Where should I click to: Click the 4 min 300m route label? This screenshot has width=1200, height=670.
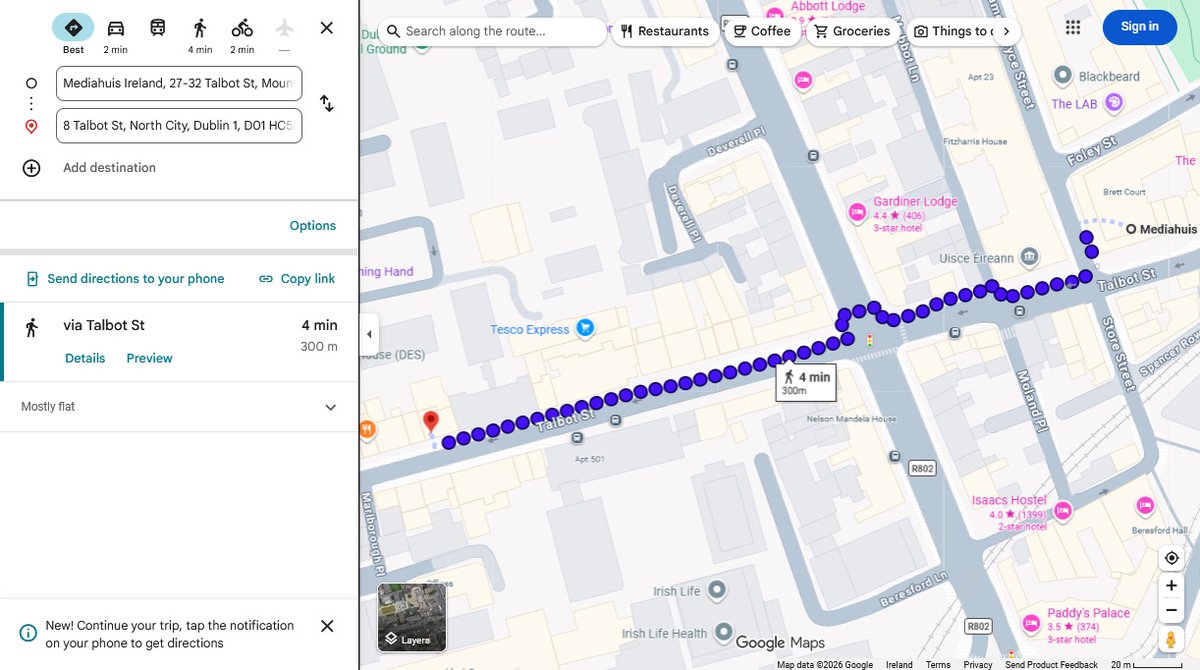coord(806,382)
